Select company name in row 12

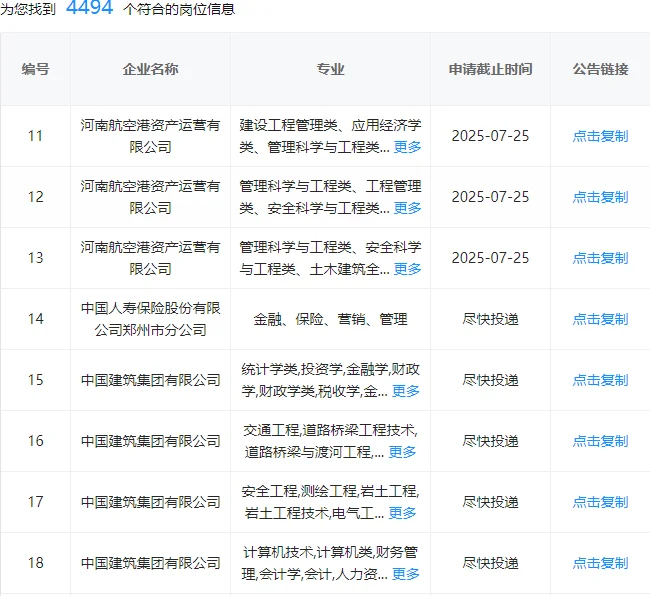tap(150, 197)
